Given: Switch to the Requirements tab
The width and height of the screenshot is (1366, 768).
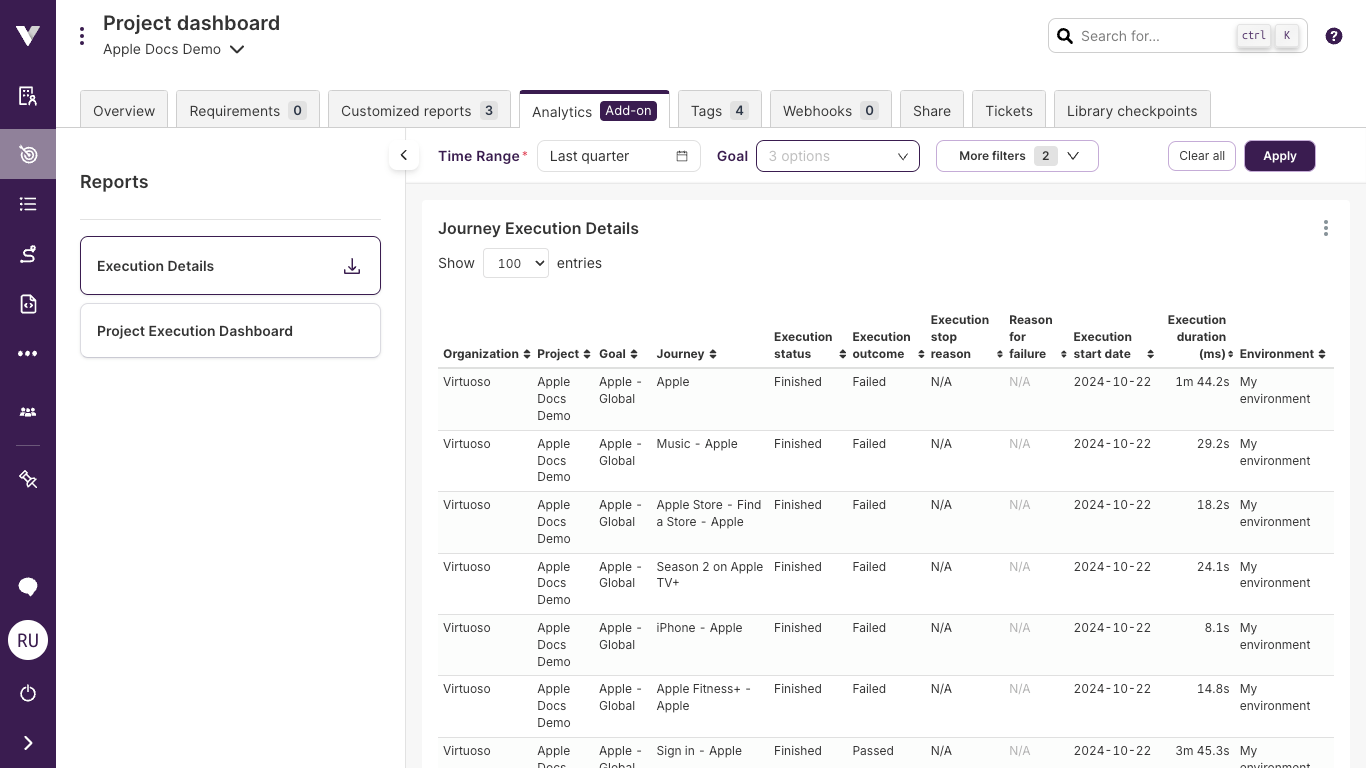Looking at the screenshot, I should click(x=248, y=110).
